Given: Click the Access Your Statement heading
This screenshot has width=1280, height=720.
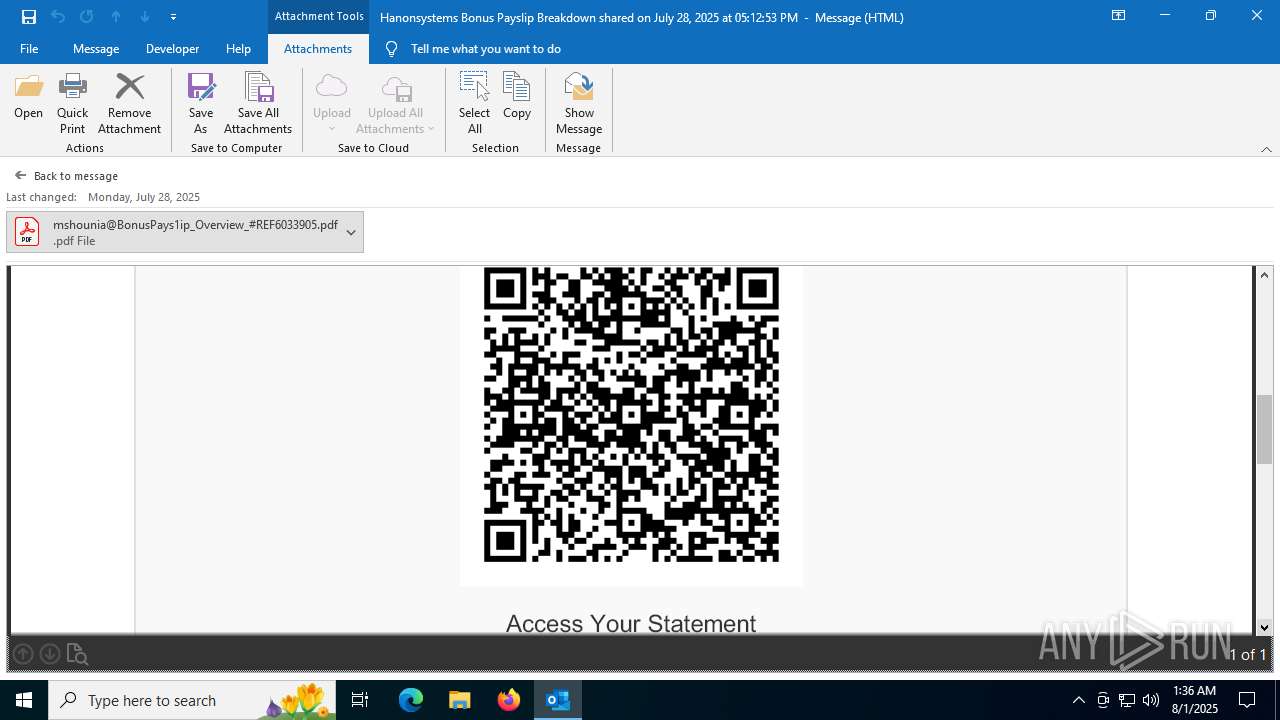Looking at the screenshot, I should point(631,623).
